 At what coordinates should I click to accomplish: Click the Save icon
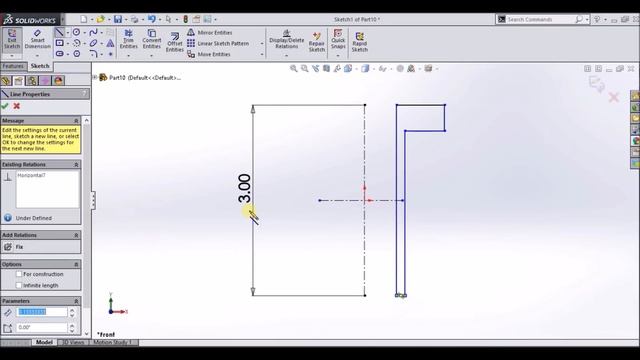[x=118, y=19]
